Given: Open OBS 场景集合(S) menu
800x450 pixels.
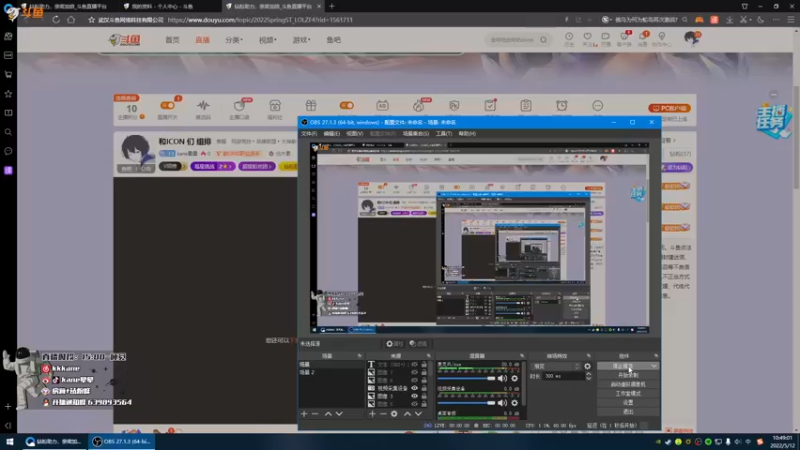Looking at the screenshot, I should pyautogui.click(x=416, y=134).
